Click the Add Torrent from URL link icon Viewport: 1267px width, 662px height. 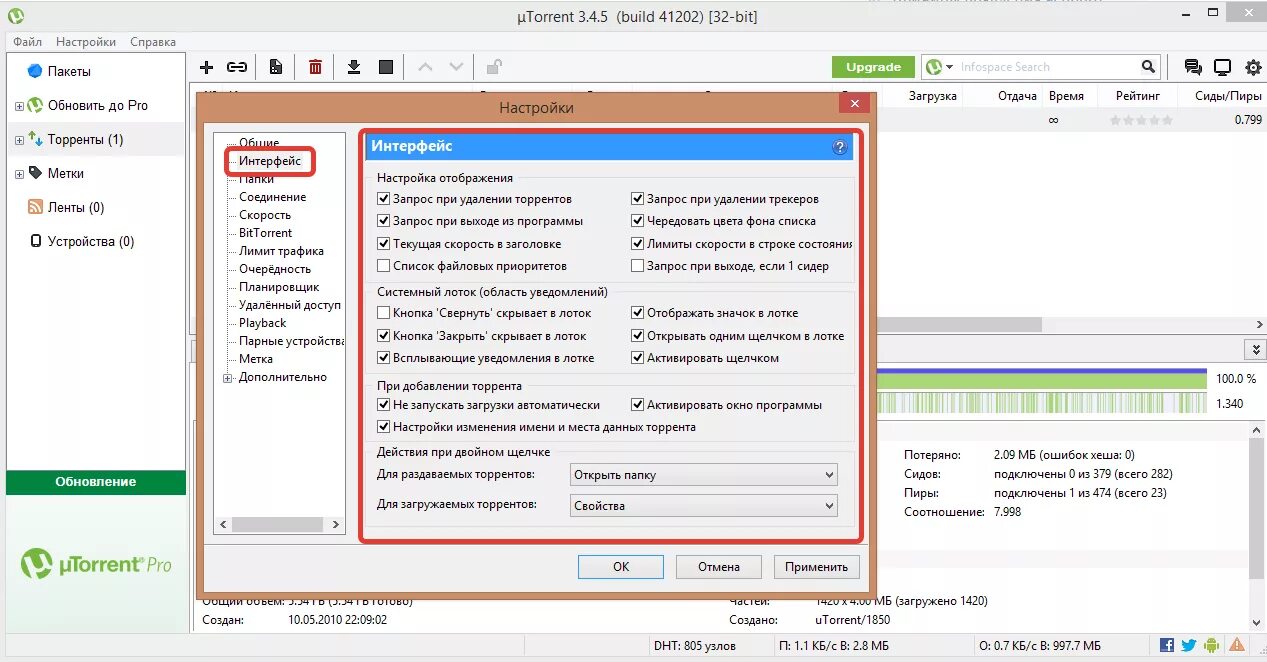click(237, 67)
